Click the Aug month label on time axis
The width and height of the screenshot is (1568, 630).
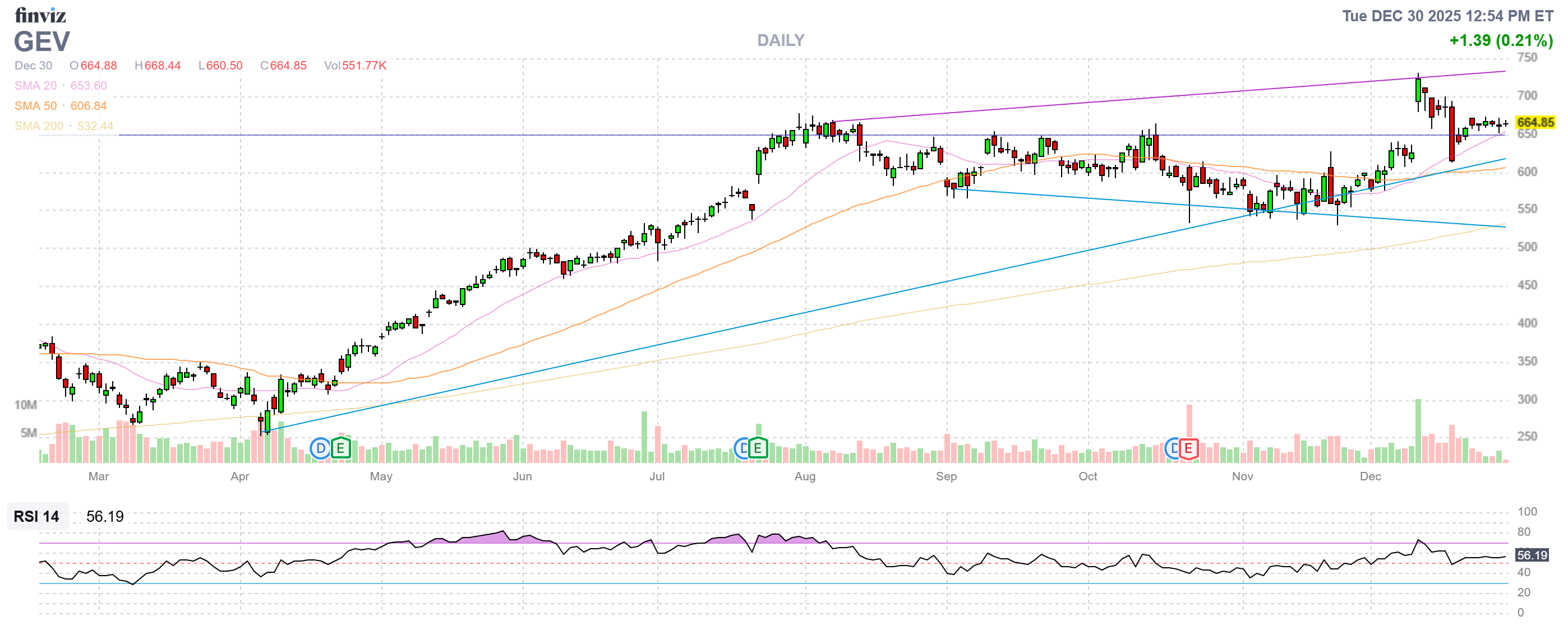(x=805, y=476)
